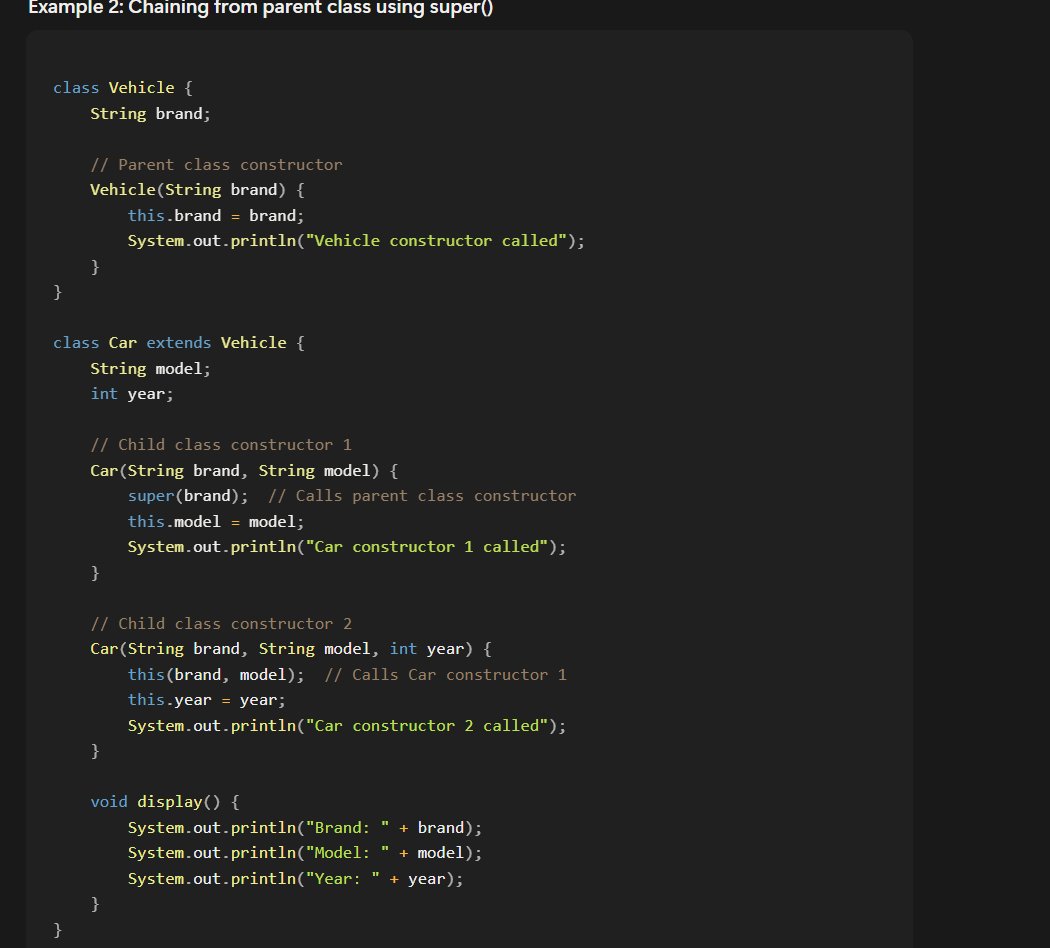Click the line "class Vehicle {"
Viewport: 1050px width, 948px height.
[123, 88]
